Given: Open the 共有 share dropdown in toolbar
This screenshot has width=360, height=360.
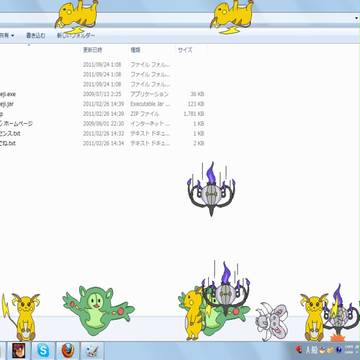Looking at the screenshot, I should [x=7, y=35].
